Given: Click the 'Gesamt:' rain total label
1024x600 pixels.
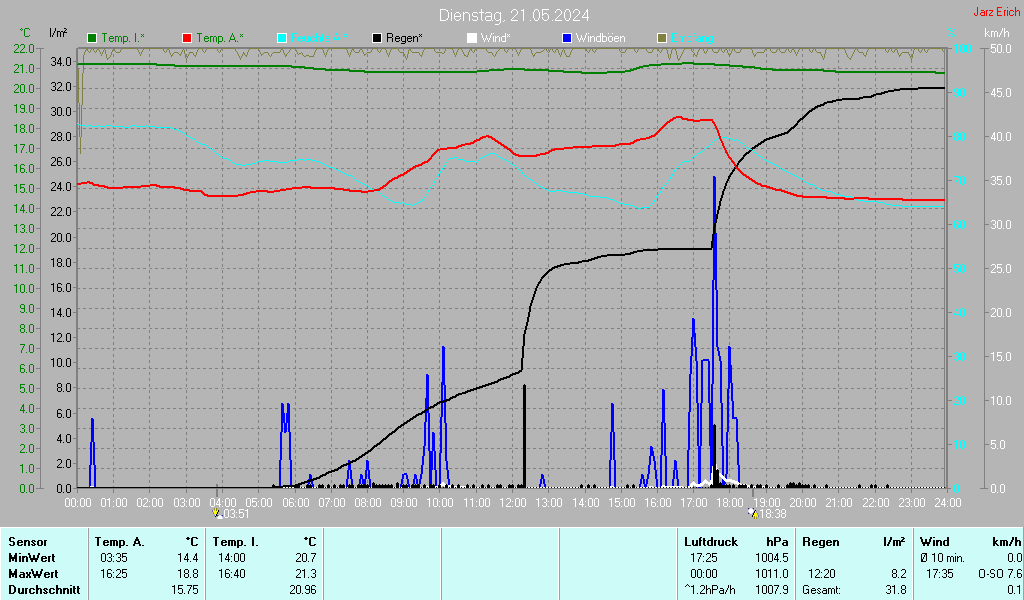Looking at the screenshot, I should point(822,590).
